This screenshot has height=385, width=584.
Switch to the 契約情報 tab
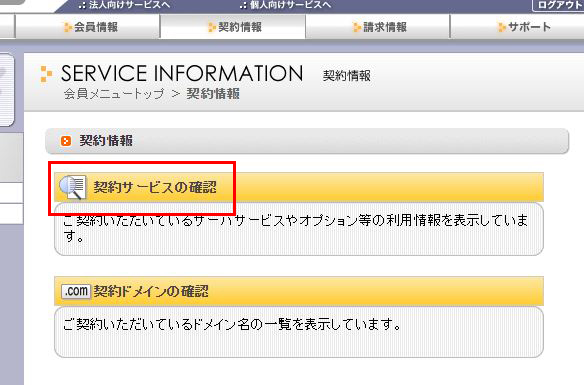click(x=233, y=27)
